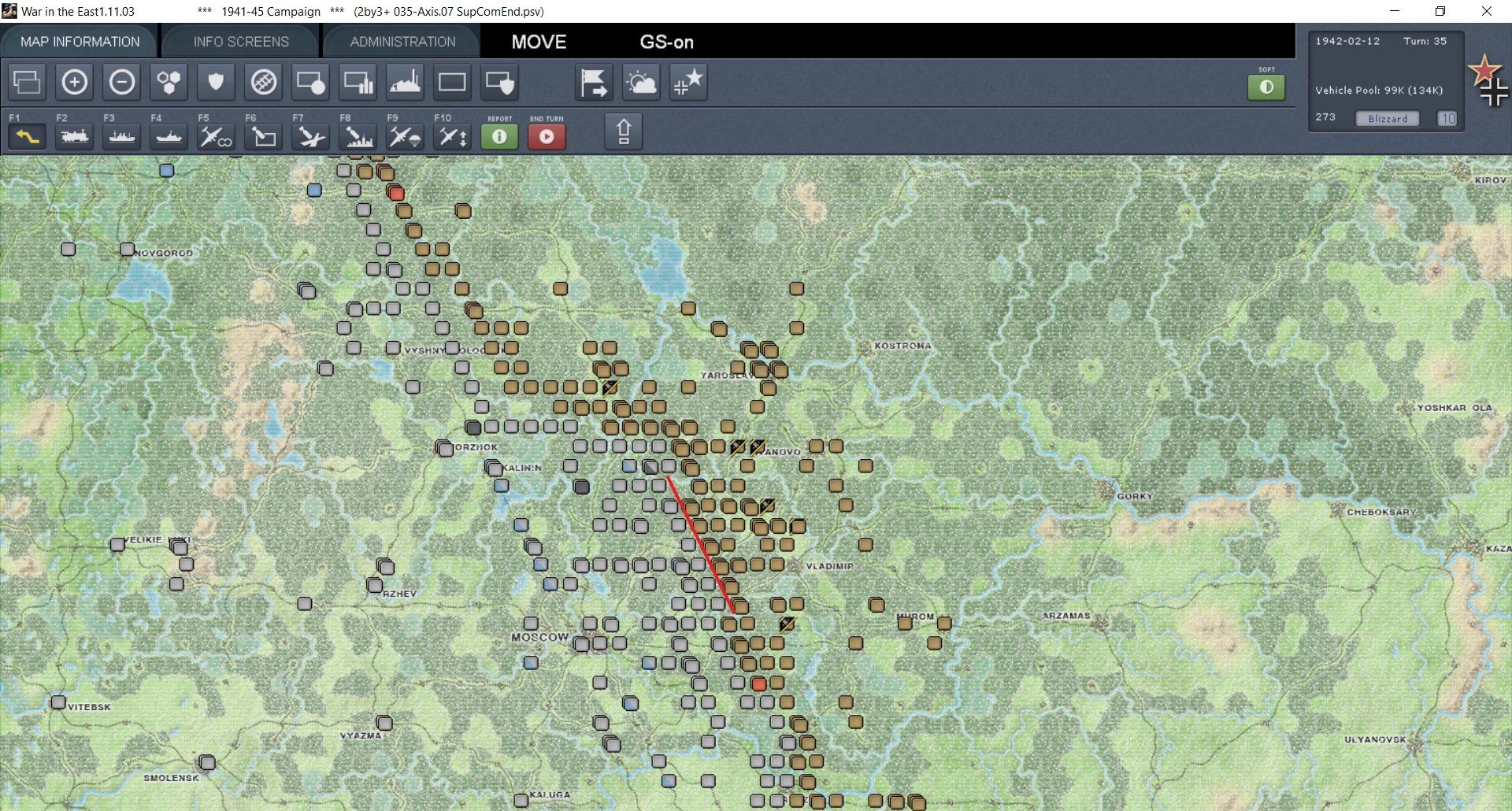Switch to the Info Screens tab
The width and height of the screenshot is (1512, 811).
241,42
